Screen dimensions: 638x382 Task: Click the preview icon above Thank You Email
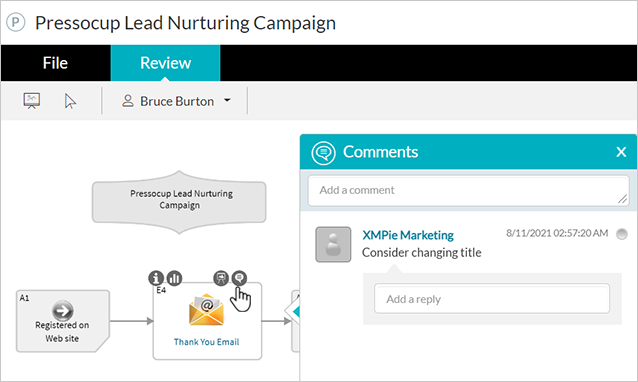pos(221,278)
